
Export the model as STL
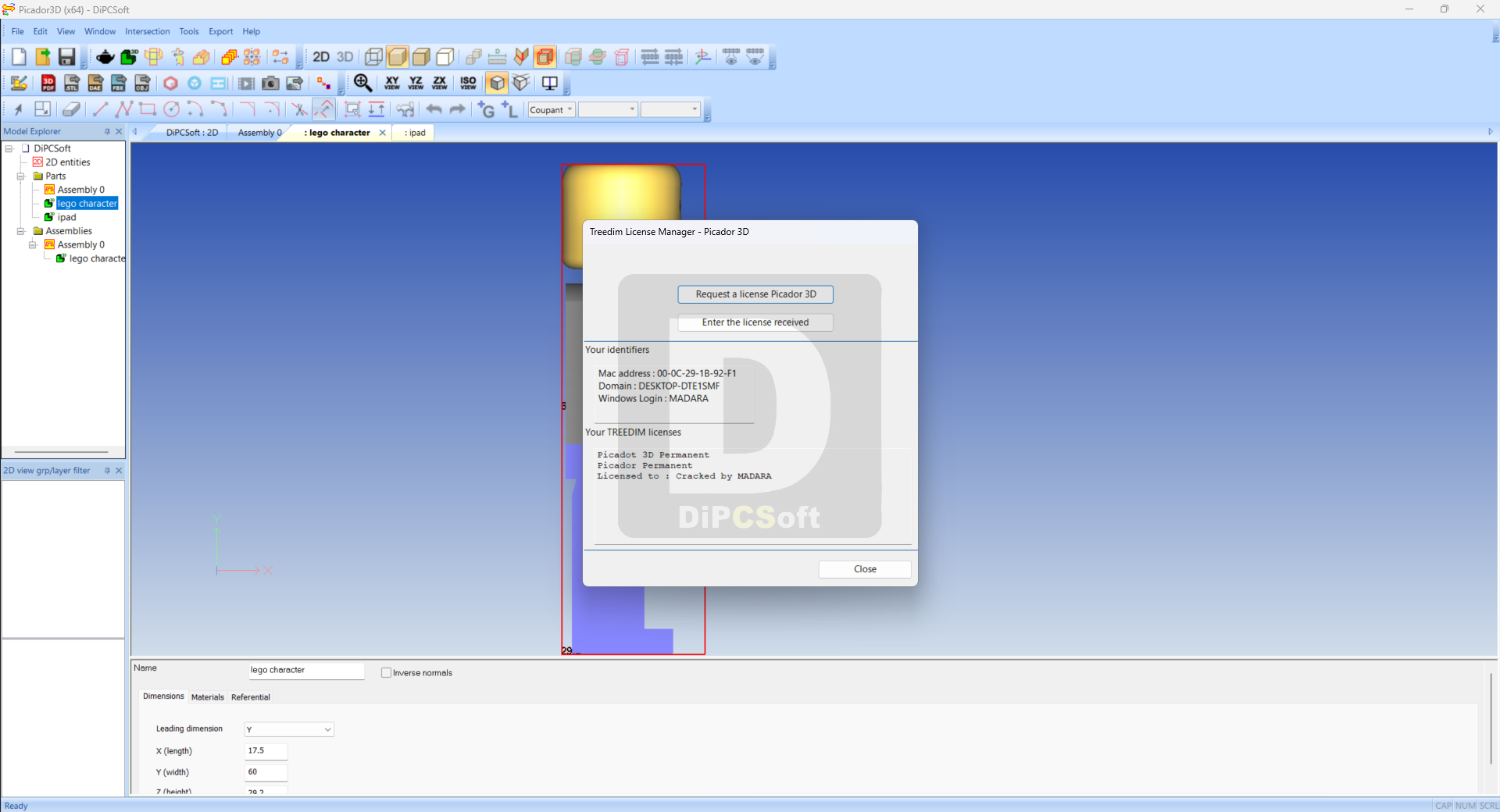coord(72,84)
